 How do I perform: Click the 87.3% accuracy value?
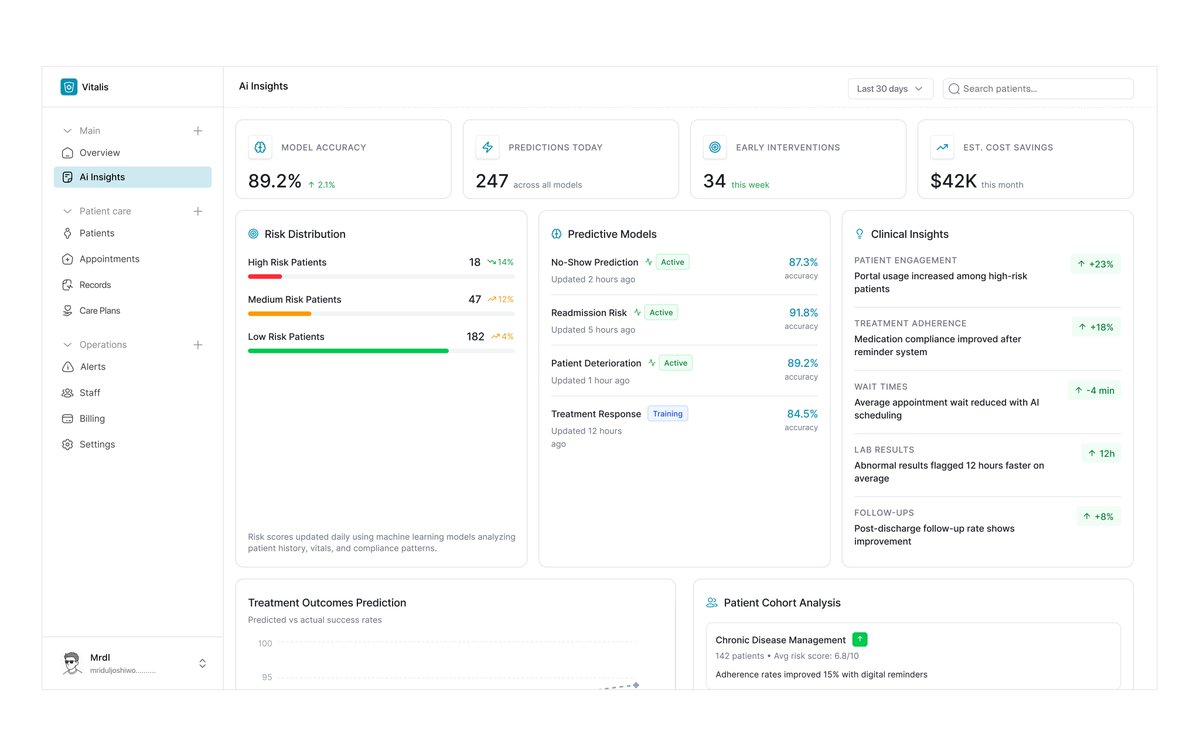click(803, 262)
